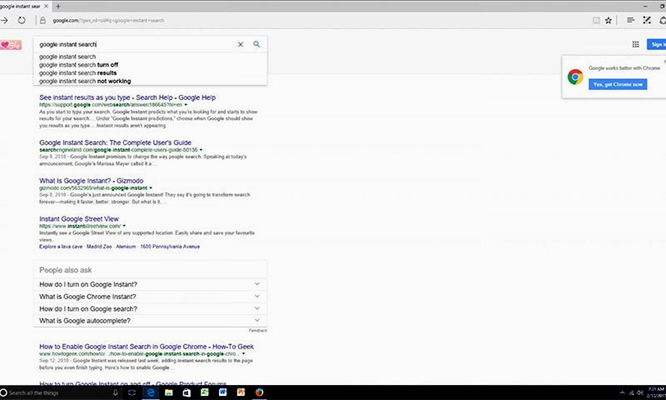Open 'Google Instant Search: The Complete User's Guide'
The image size is (666, 400).
point(115,142)
